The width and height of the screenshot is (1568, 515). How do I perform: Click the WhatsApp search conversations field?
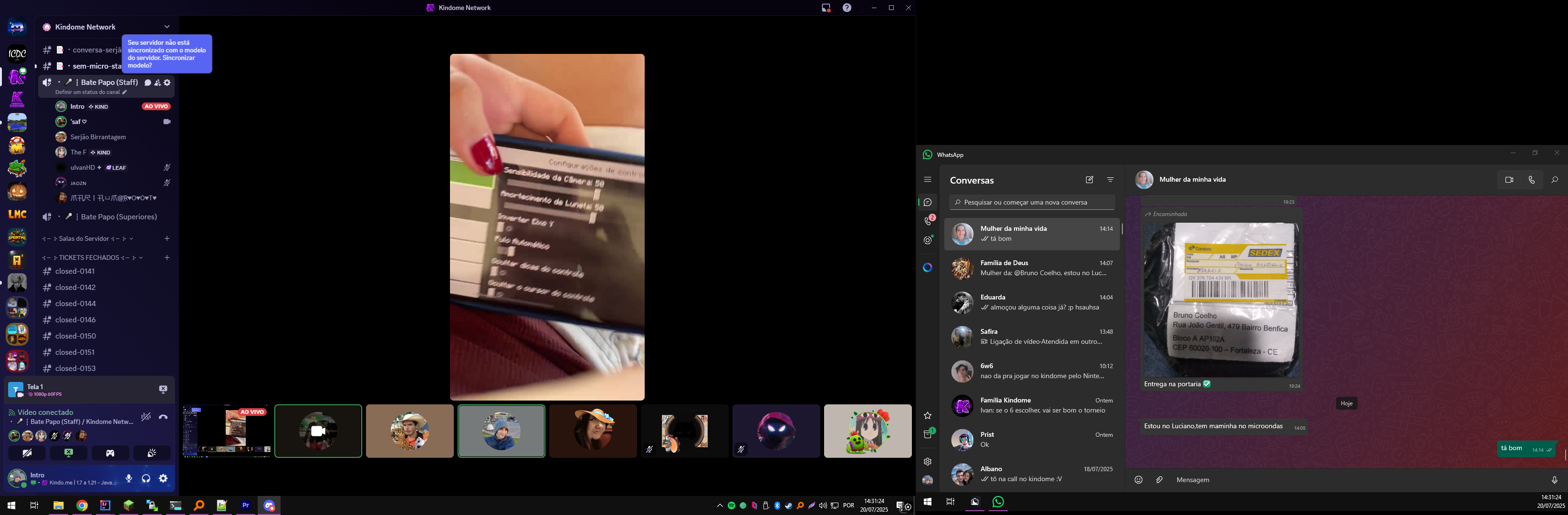point(1032,203)
